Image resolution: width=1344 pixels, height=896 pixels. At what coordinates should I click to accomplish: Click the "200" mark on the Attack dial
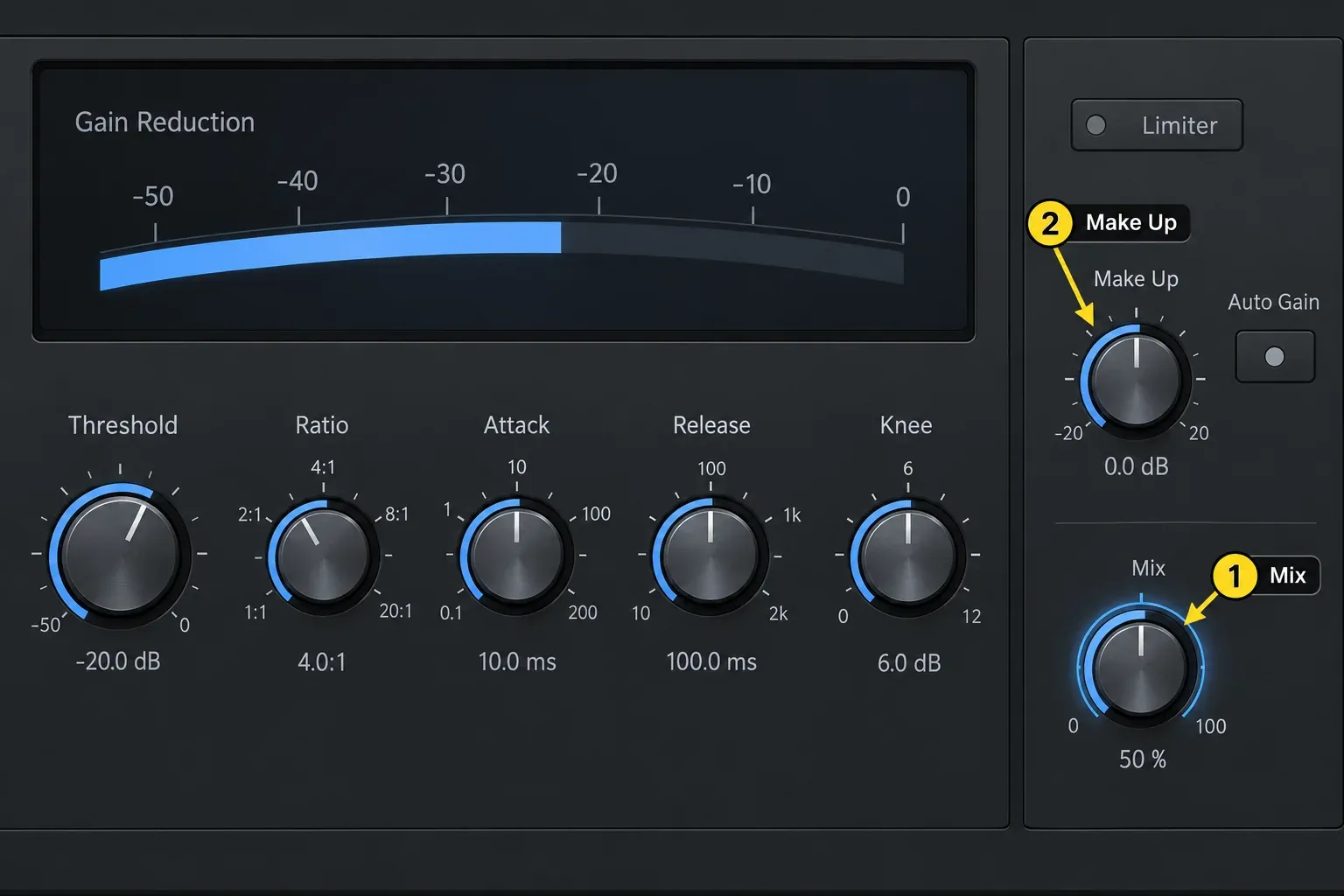click(583, 612)
